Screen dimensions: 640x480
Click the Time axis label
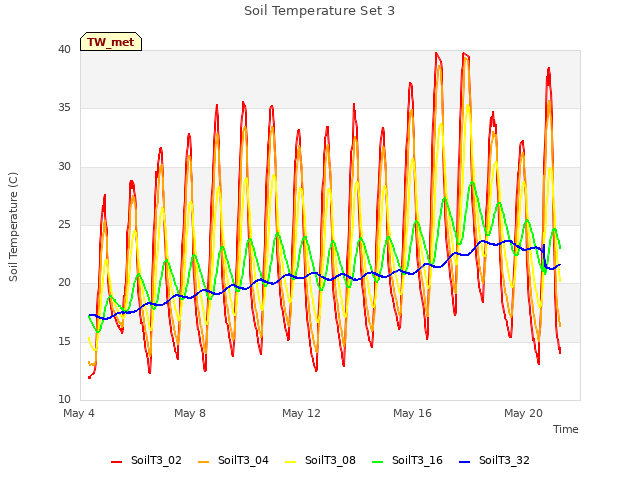click(566, 429)
